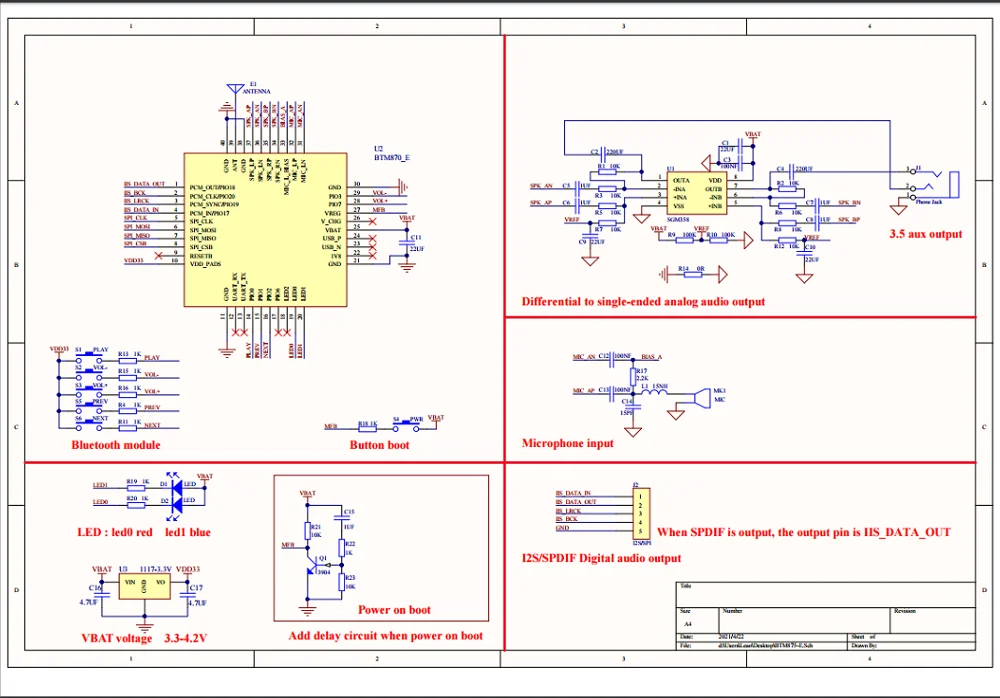The height and width of the screenshot is (698, 1000).
Task: Select the VDD33 net label at pin 10
Action: (x=133, y=260)
